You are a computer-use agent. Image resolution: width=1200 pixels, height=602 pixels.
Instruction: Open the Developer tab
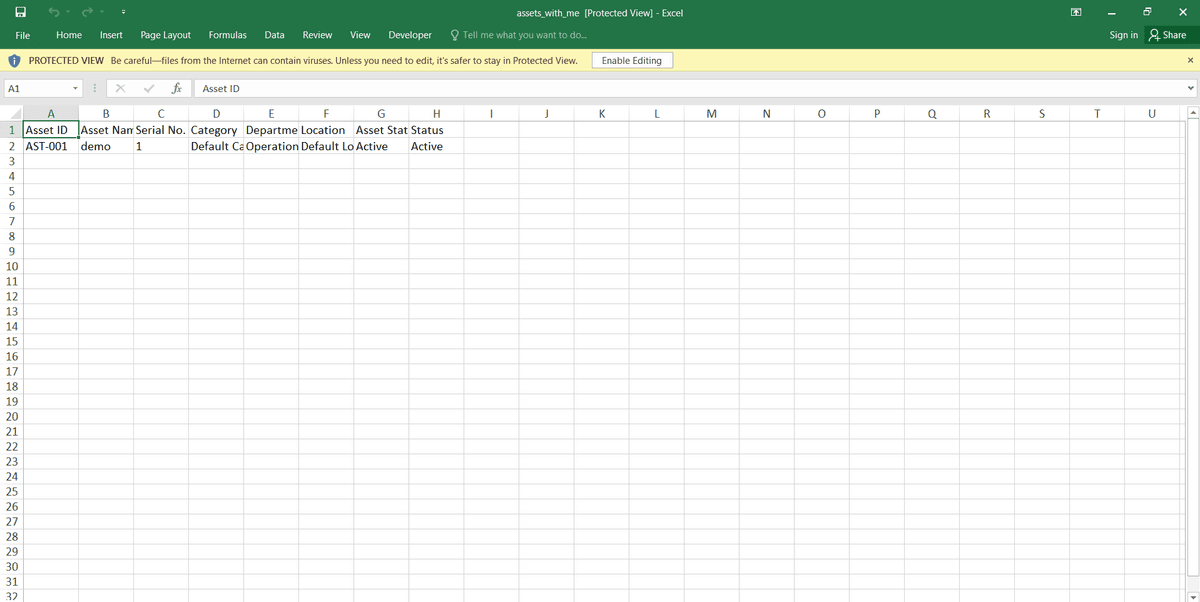coord(409,34)
